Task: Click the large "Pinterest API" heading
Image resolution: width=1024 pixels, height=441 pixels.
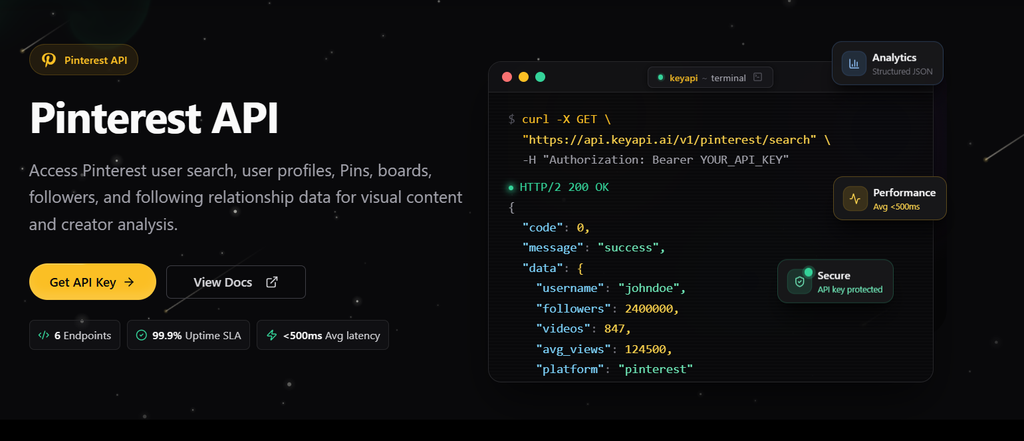Action: click(154, 118)
